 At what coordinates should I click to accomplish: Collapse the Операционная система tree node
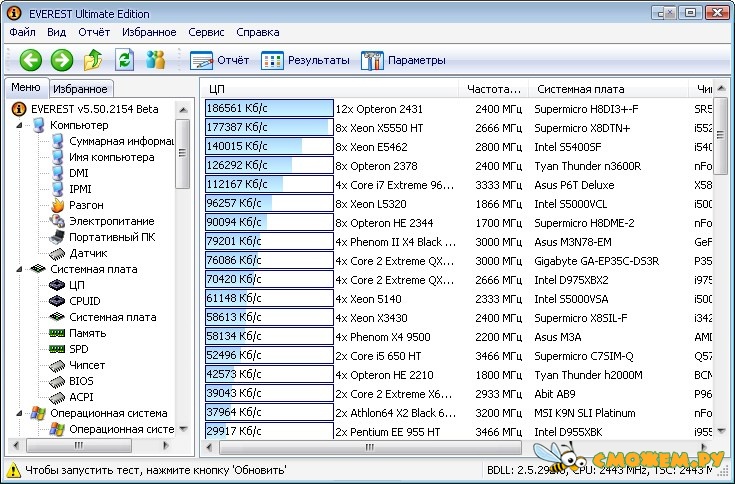coord(19,413)
